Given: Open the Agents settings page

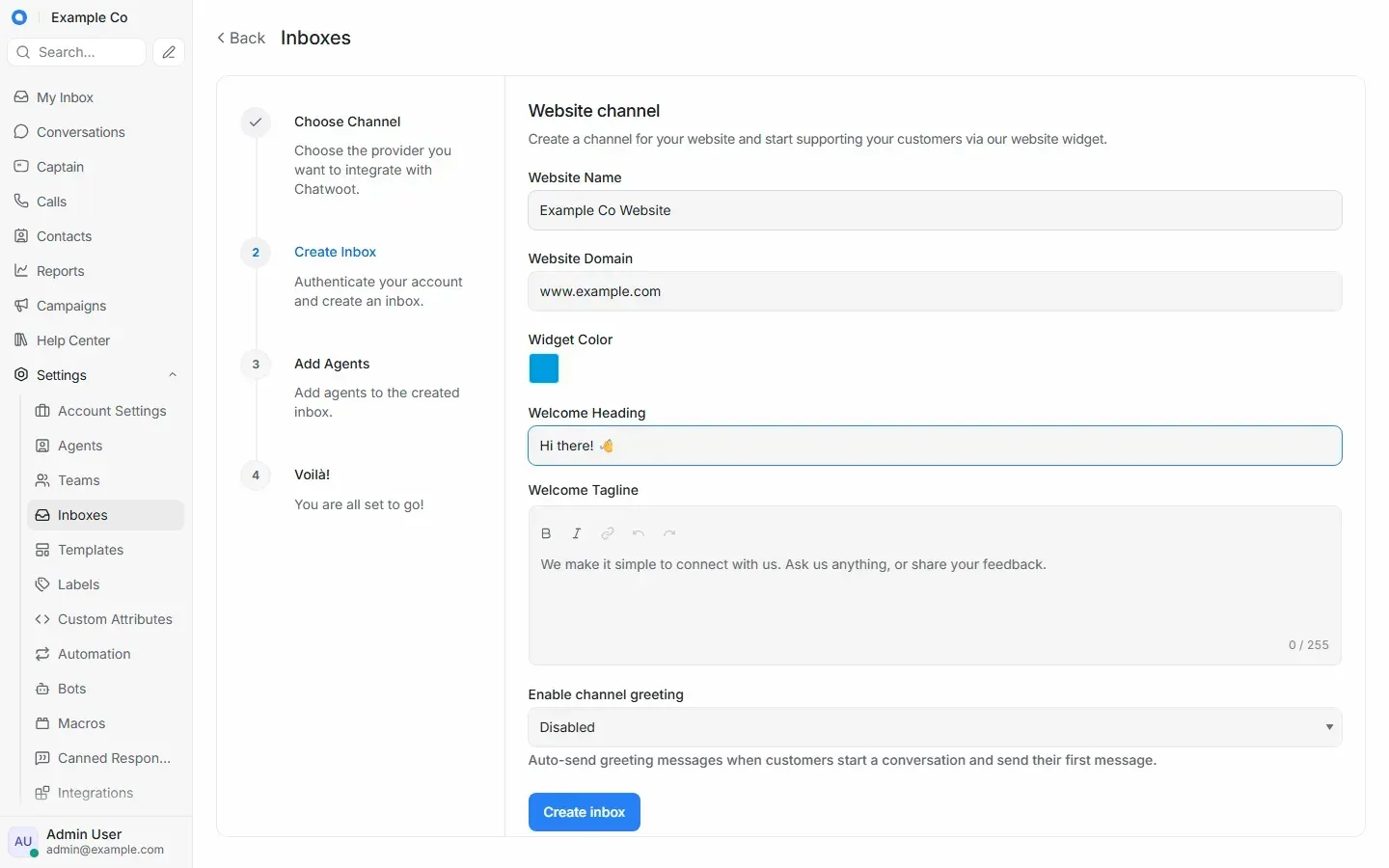Looking at the screenshot, I should click(106, 446).
